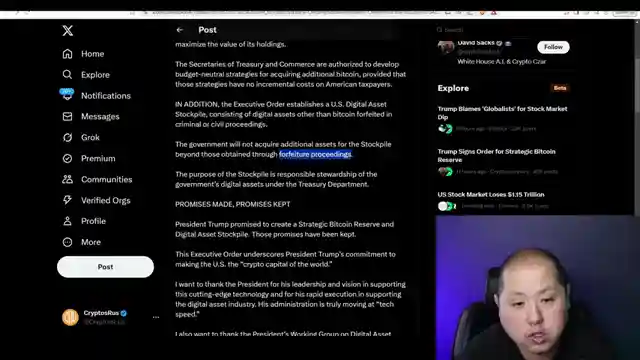The height and width of the screenshot is (360, 640).
Task: Click 'PROMISES MADE, PROMISES KEPT' text
Action: tap(233, 204)
